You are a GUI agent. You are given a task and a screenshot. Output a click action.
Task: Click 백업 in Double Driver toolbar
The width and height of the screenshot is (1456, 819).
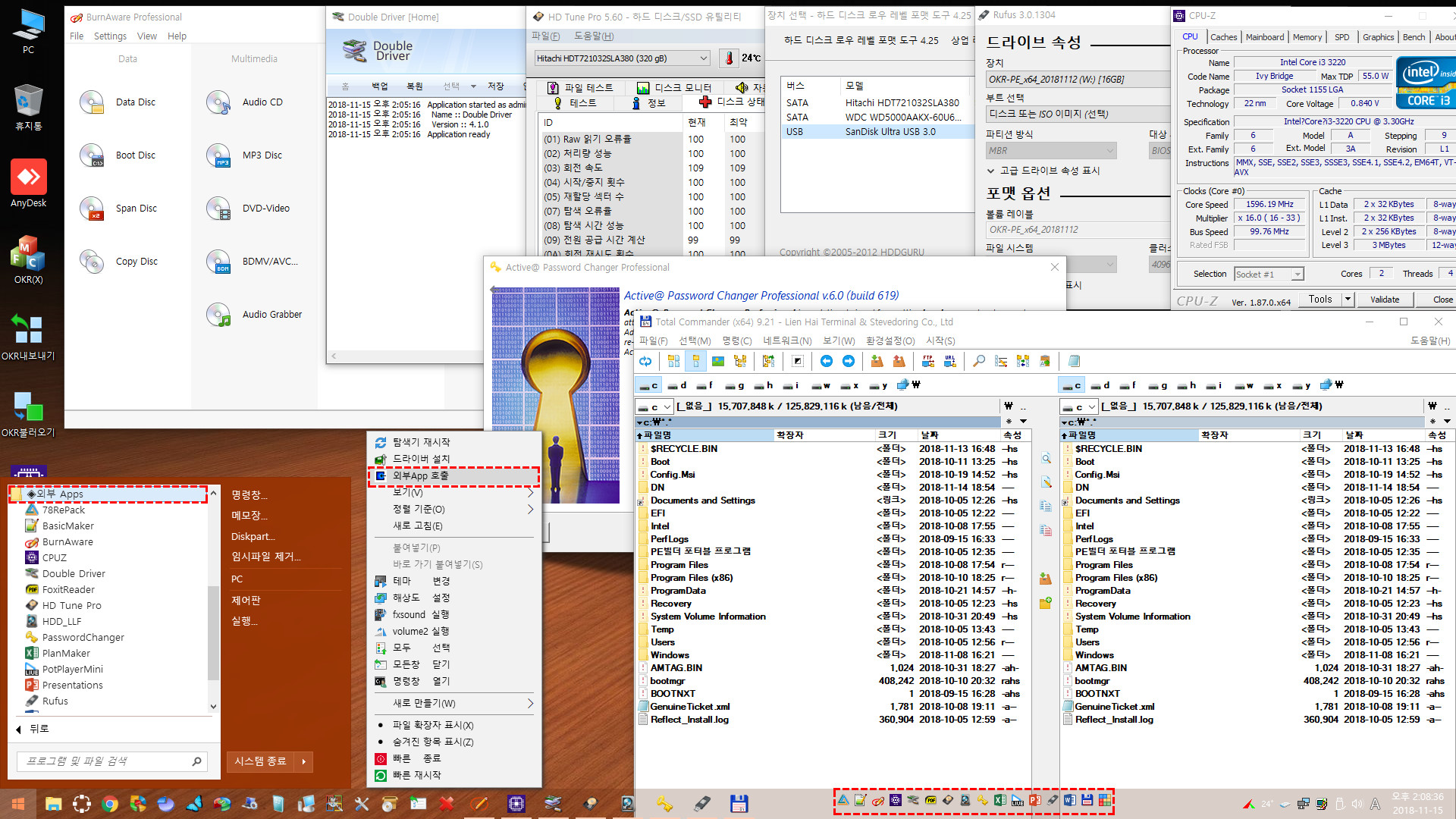coord(380,86)
